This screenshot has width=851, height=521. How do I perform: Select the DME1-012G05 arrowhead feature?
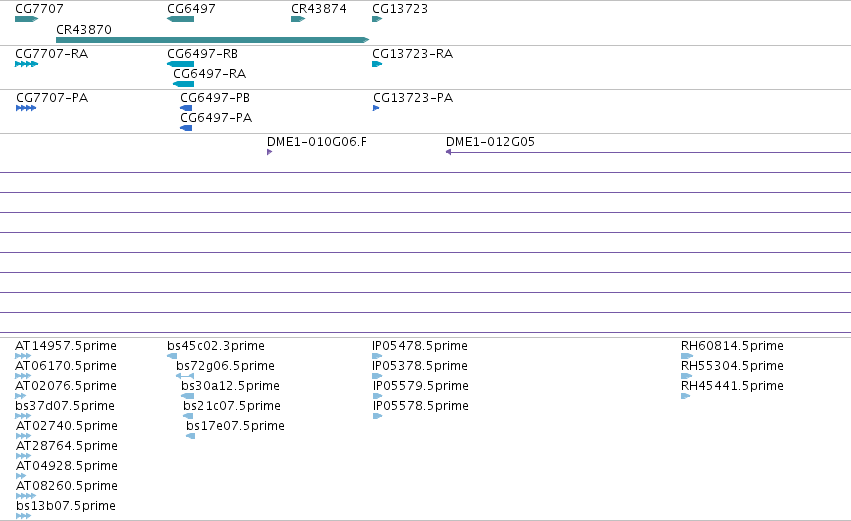(x=448, y=152)
